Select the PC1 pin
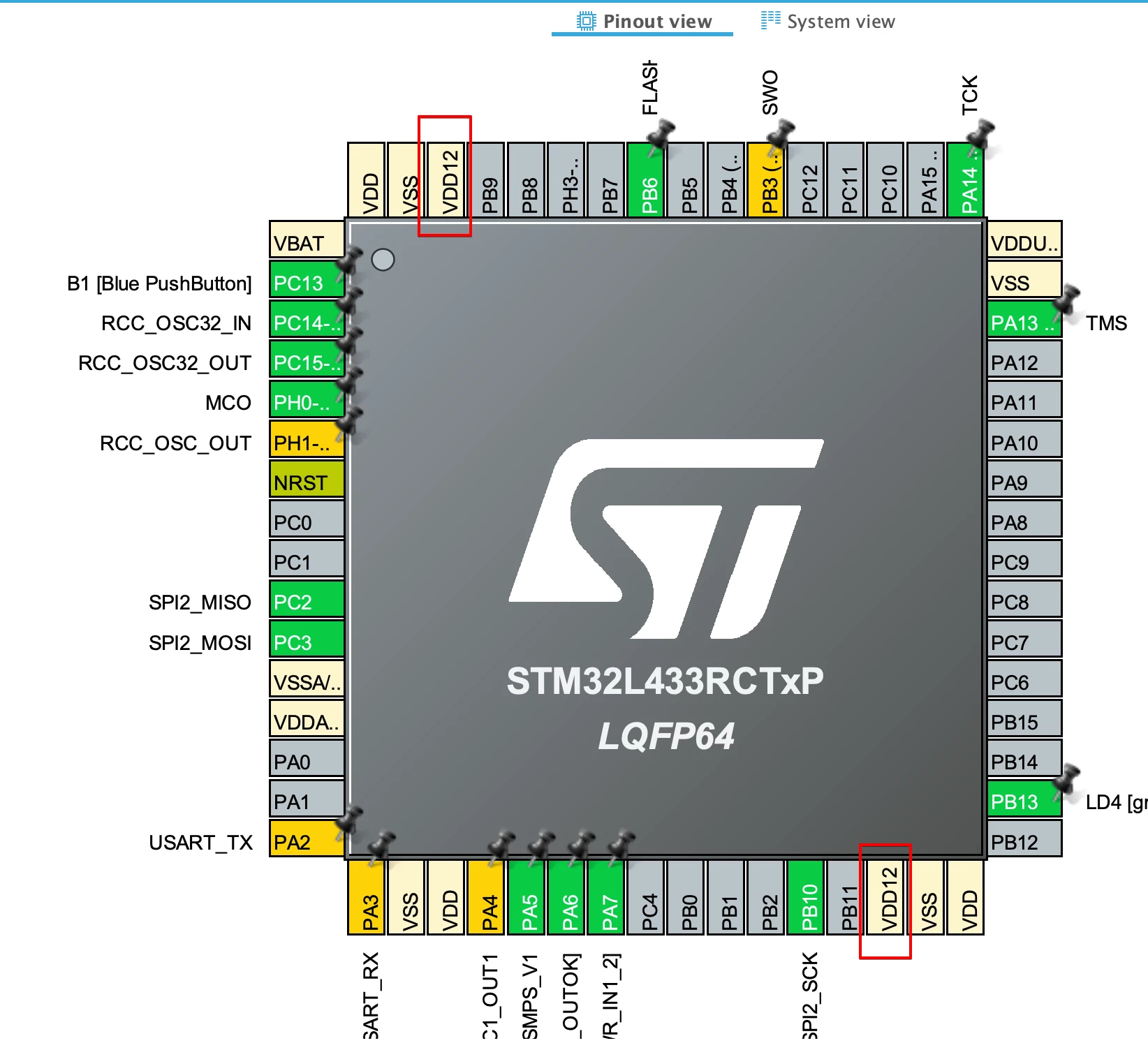The image size is (1148, 1050). pos(307,559)
